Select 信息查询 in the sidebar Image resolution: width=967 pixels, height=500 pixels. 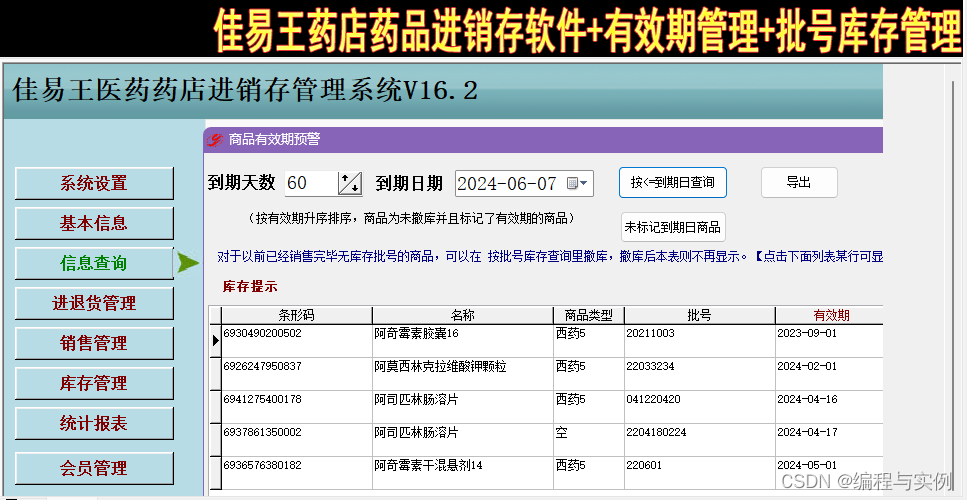(94, 263)
